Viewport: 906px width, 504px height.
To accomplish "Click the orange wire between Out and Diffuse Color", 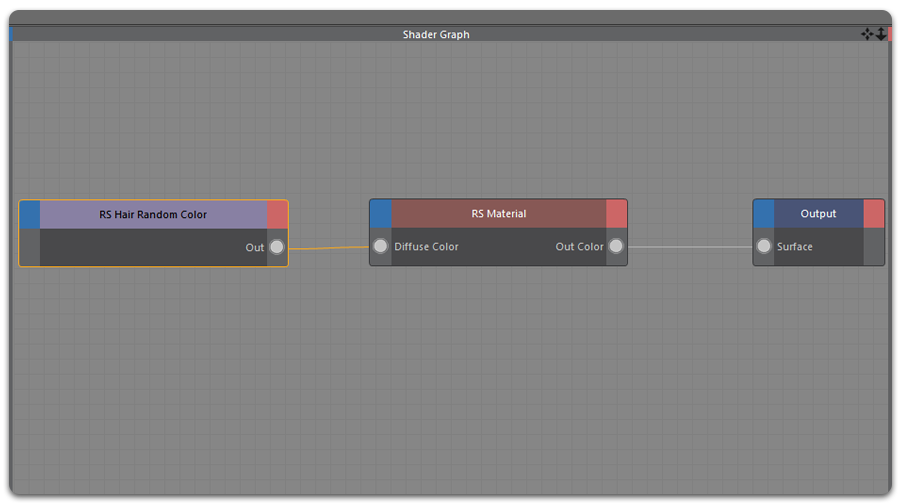I will tap(328, 248).
